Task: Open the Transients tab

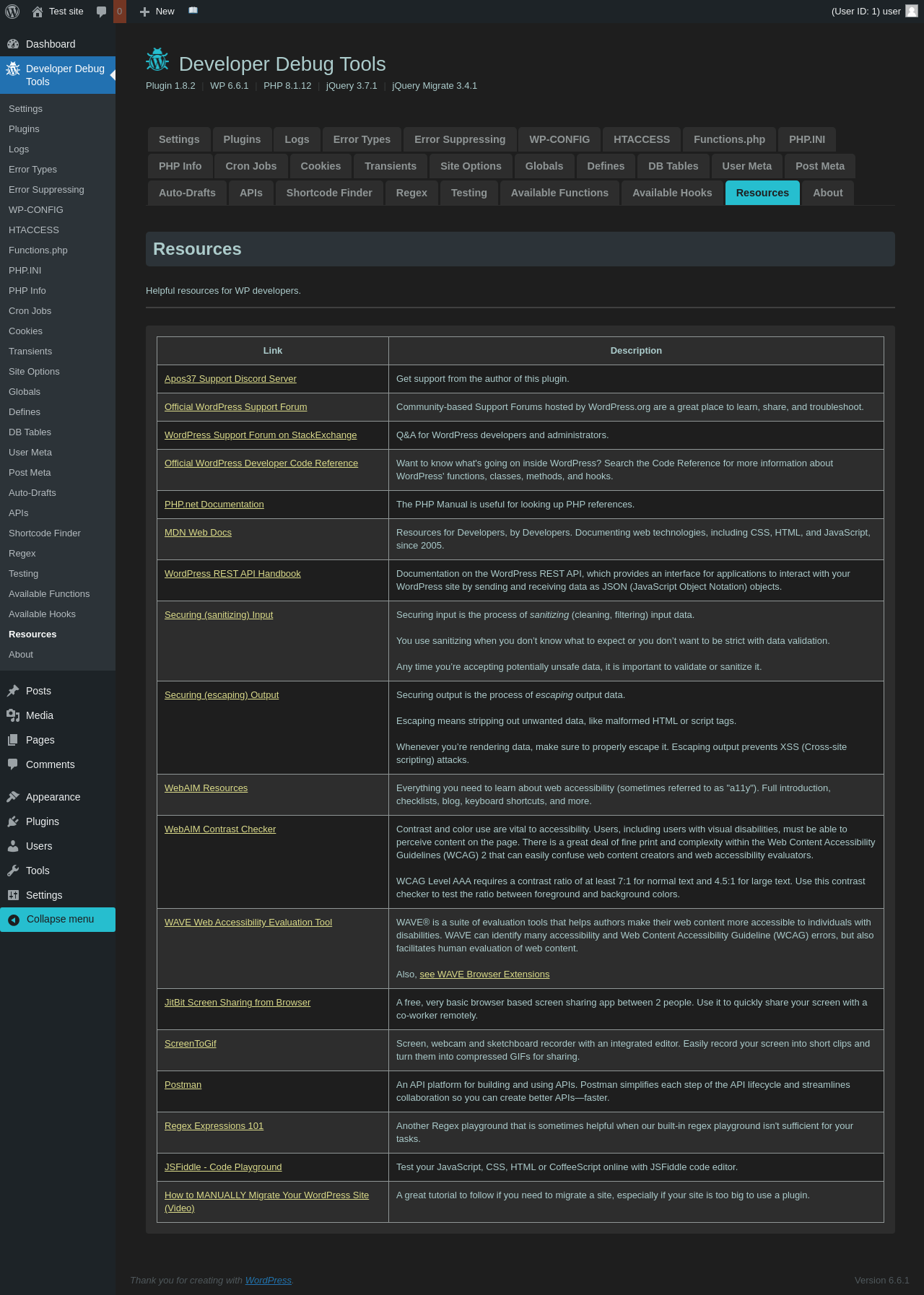Action: (391, 166)
